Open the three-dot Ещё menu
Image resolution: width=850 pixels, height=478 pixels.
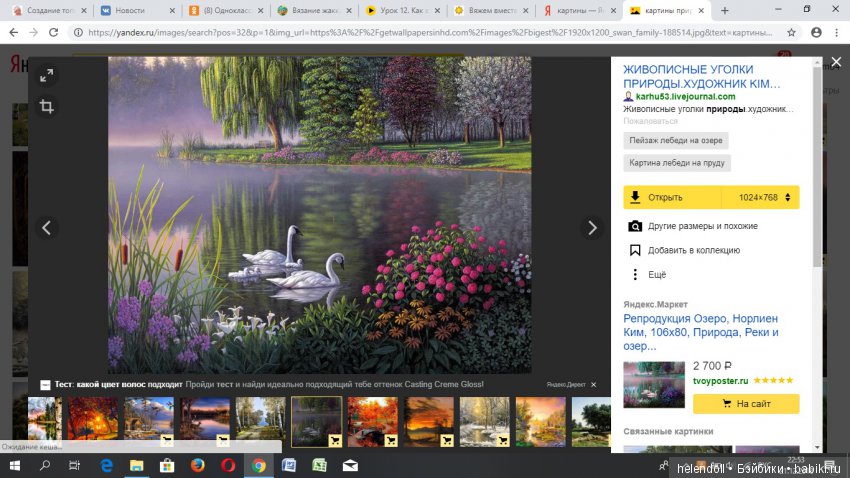tap(634, 274)
